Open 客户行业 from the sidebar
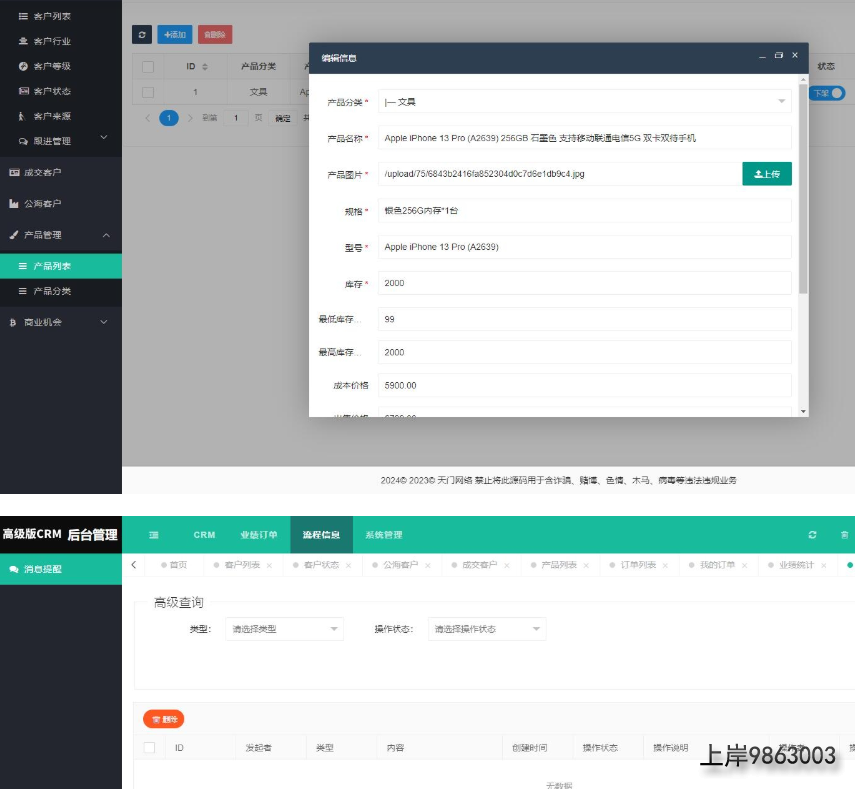This screenshot has width=855, height=789. click(x=51, y=41)
